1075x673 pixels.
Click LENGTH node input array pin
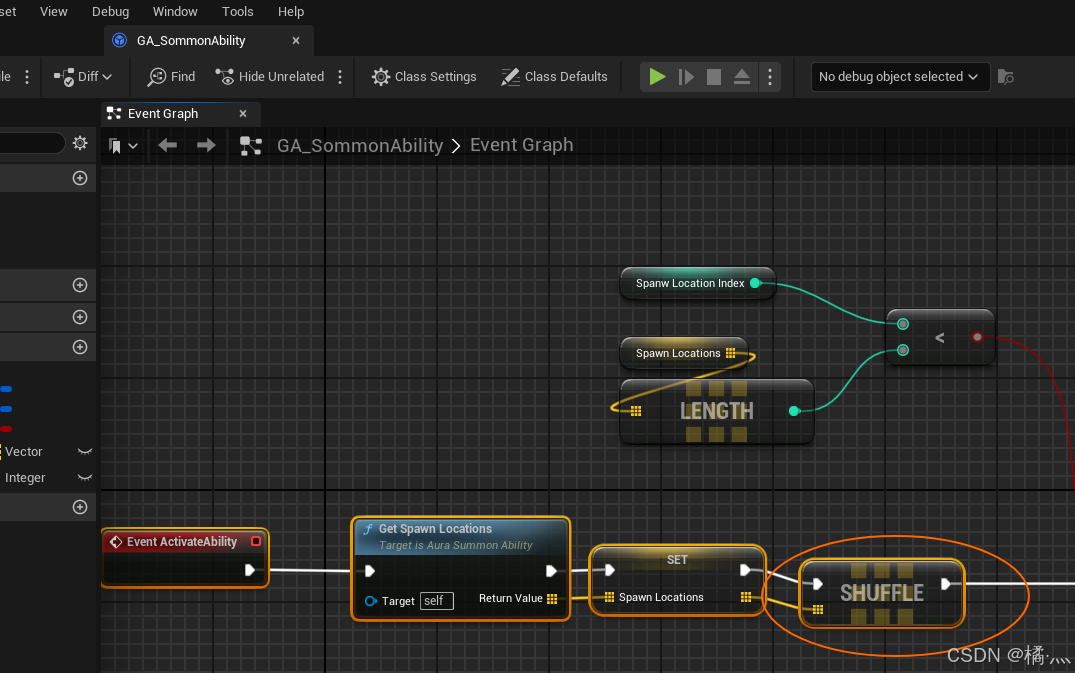coord(636,411)
